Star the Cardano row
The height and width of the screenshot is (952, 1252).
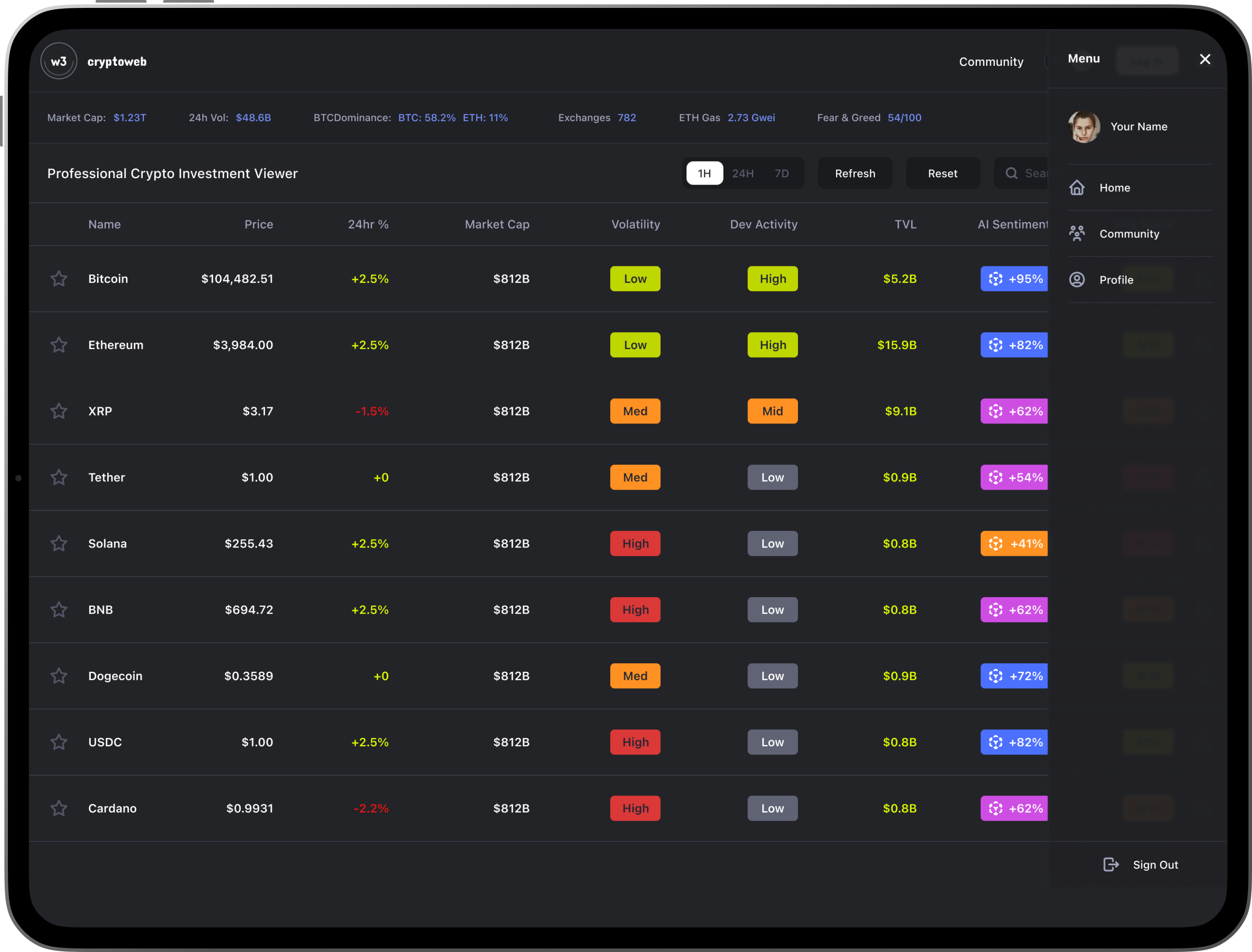[59, 808]
